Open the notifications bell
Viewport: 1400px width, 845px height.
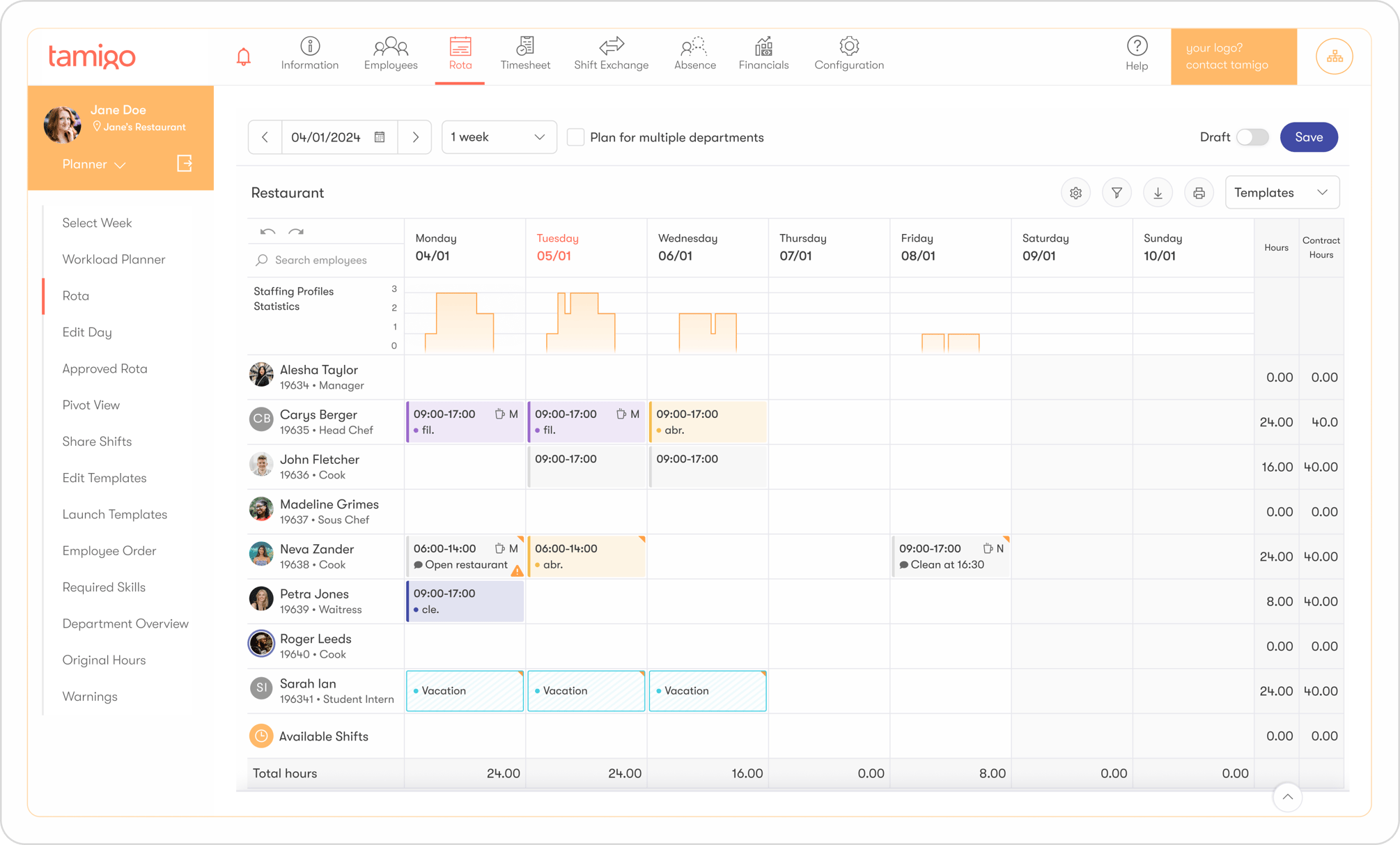pos(243,56)
